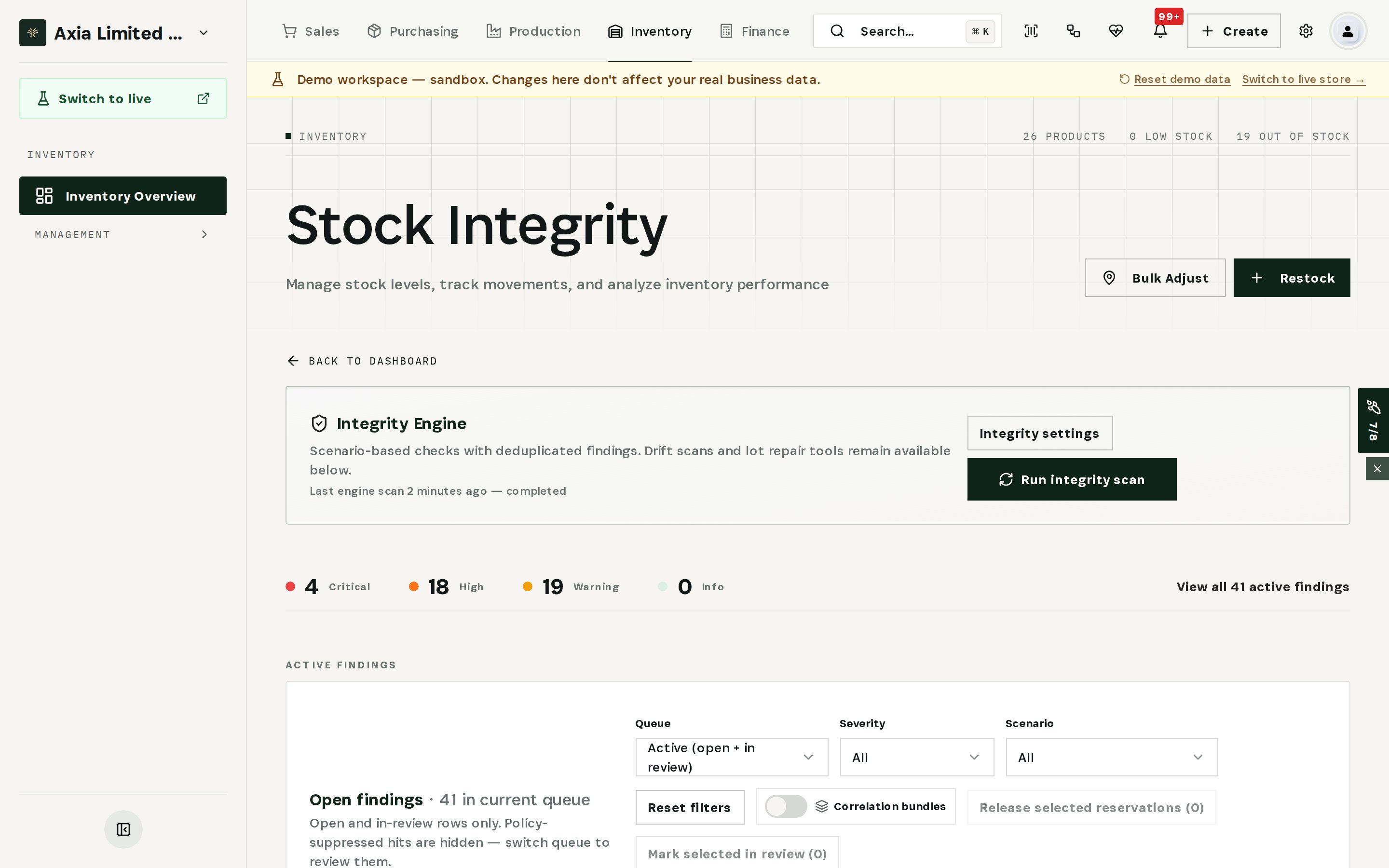This screenshot has width=1389, height=868.
Task: Click the Bulk Adjust button
Action: [x=1155, y=278]
